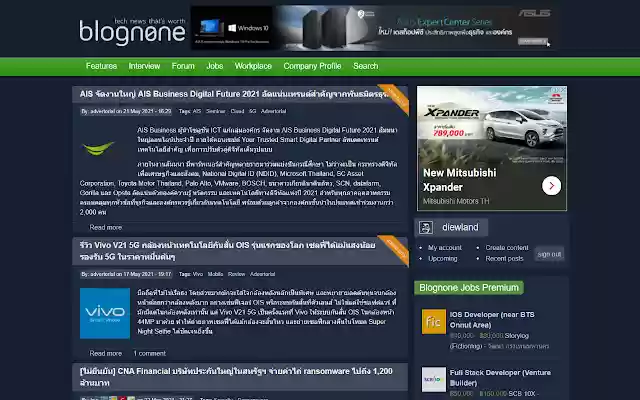Screen dimensions: 640x400
Task: Click the arrow button on the Xpander ad
Action: [x=551, y=186]
